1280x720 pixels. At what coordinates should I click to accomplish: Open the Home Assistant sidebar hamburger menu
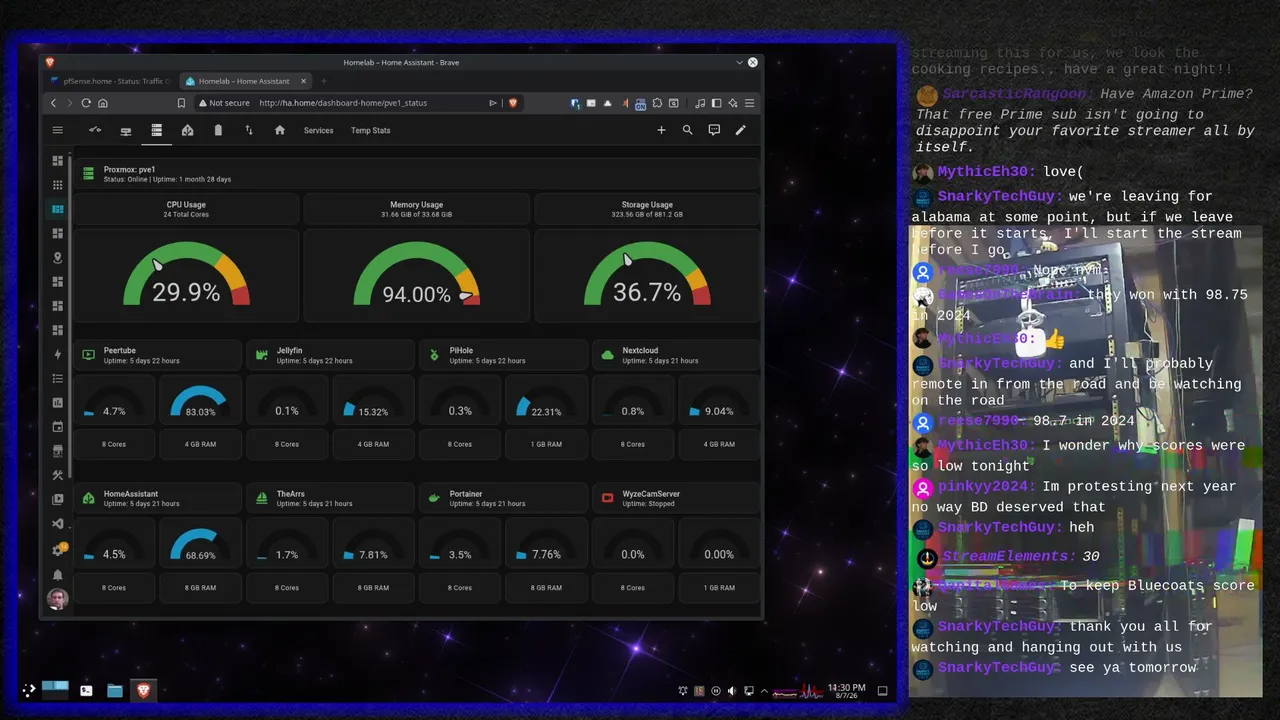coord(57,130)
